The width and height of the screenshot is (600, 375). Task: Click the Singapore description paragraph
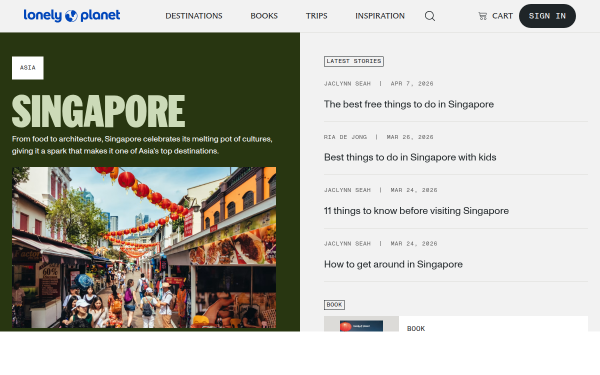click(x=142, y=145)
